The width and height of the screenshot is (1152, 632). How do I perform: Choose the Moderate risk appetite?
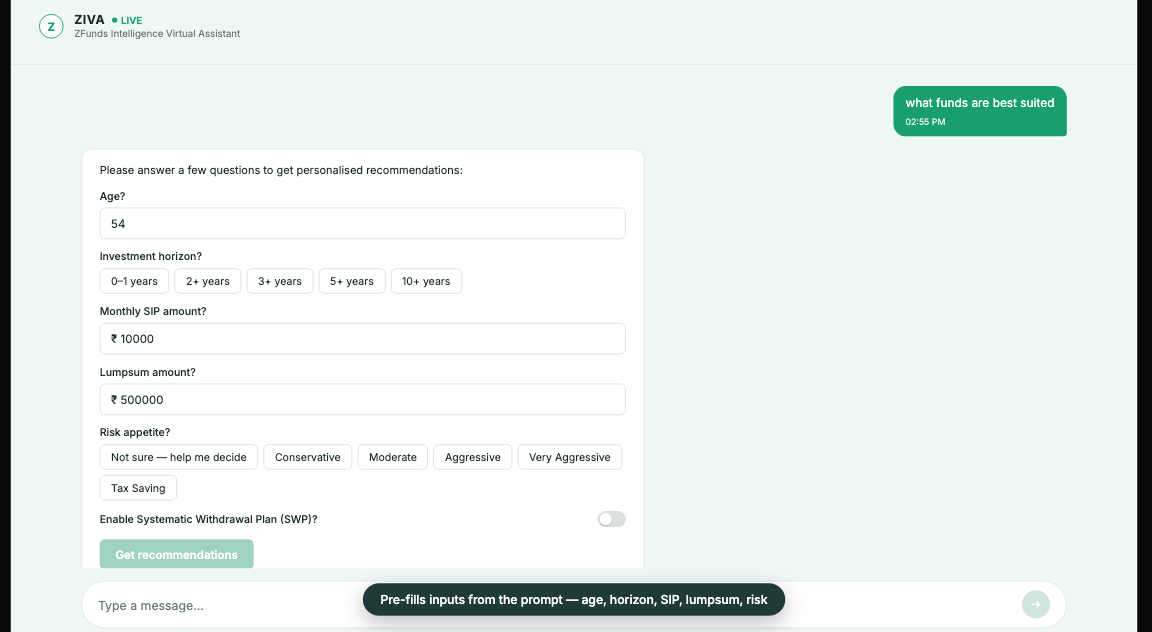[x=392, y=457]
